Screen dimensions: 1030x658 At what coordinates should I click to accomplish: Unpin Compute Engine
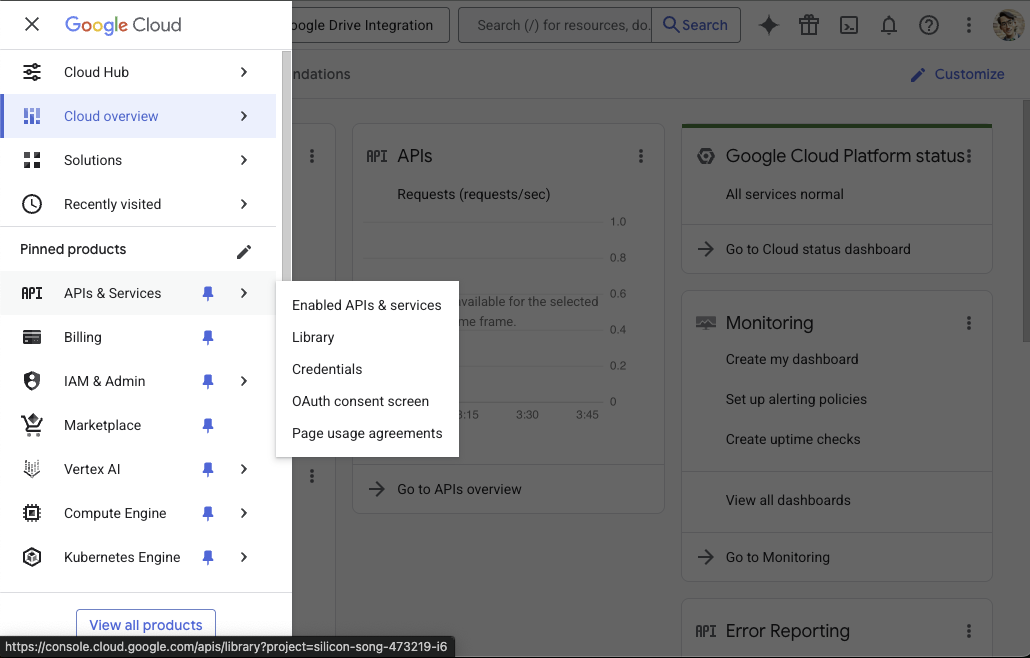208,513
